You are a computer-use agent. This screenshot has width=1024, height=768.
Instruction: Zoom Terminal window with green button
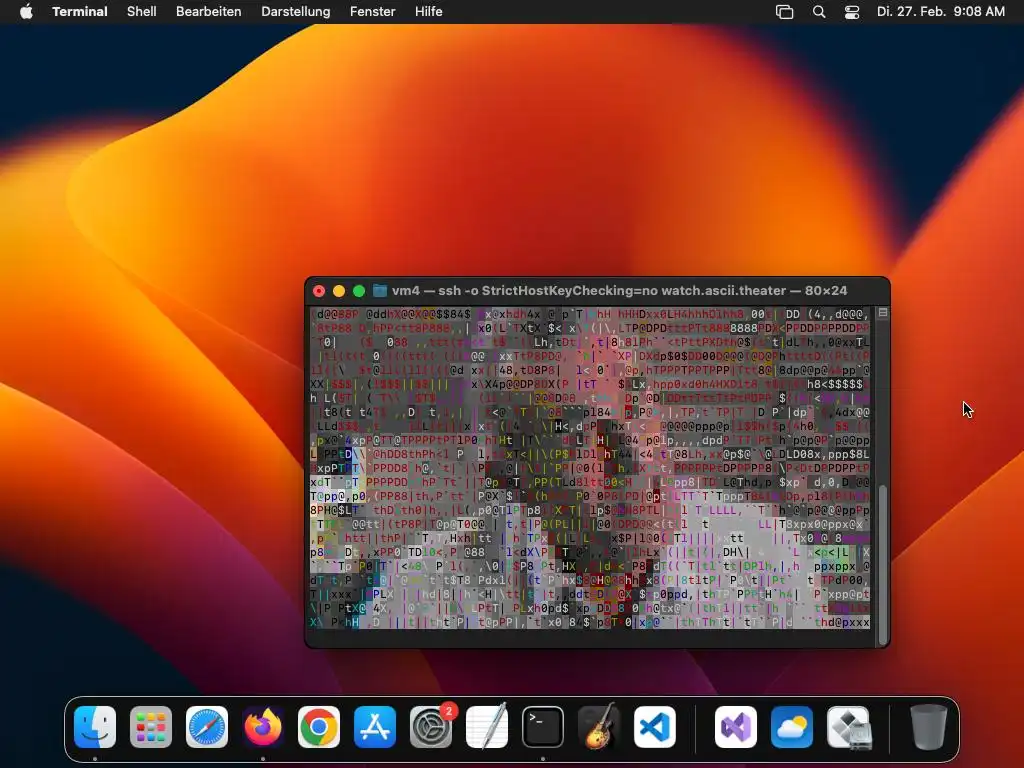pos(359,291)
